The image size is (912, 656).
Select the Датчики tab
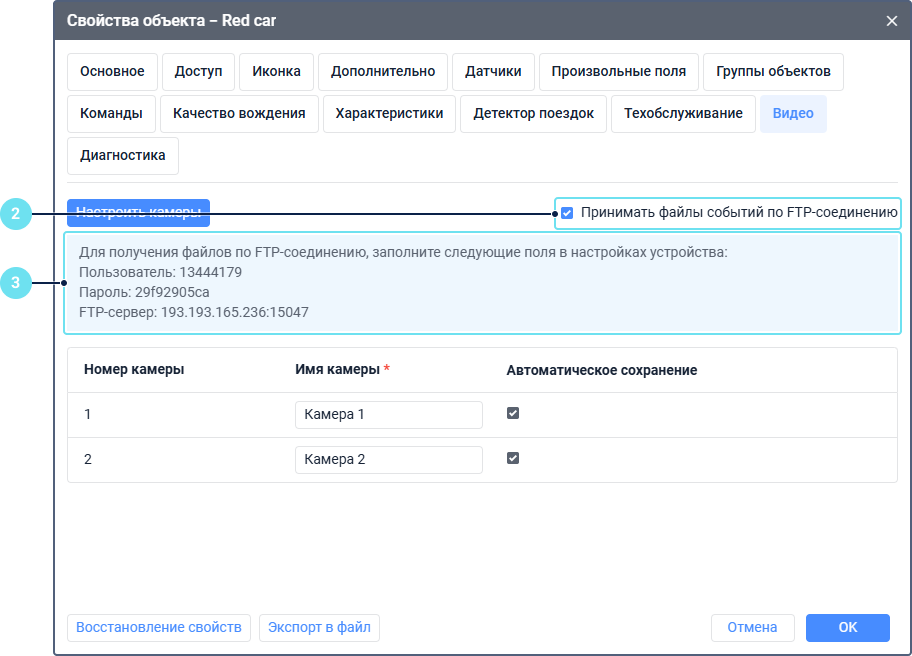(x=493, y=72)
